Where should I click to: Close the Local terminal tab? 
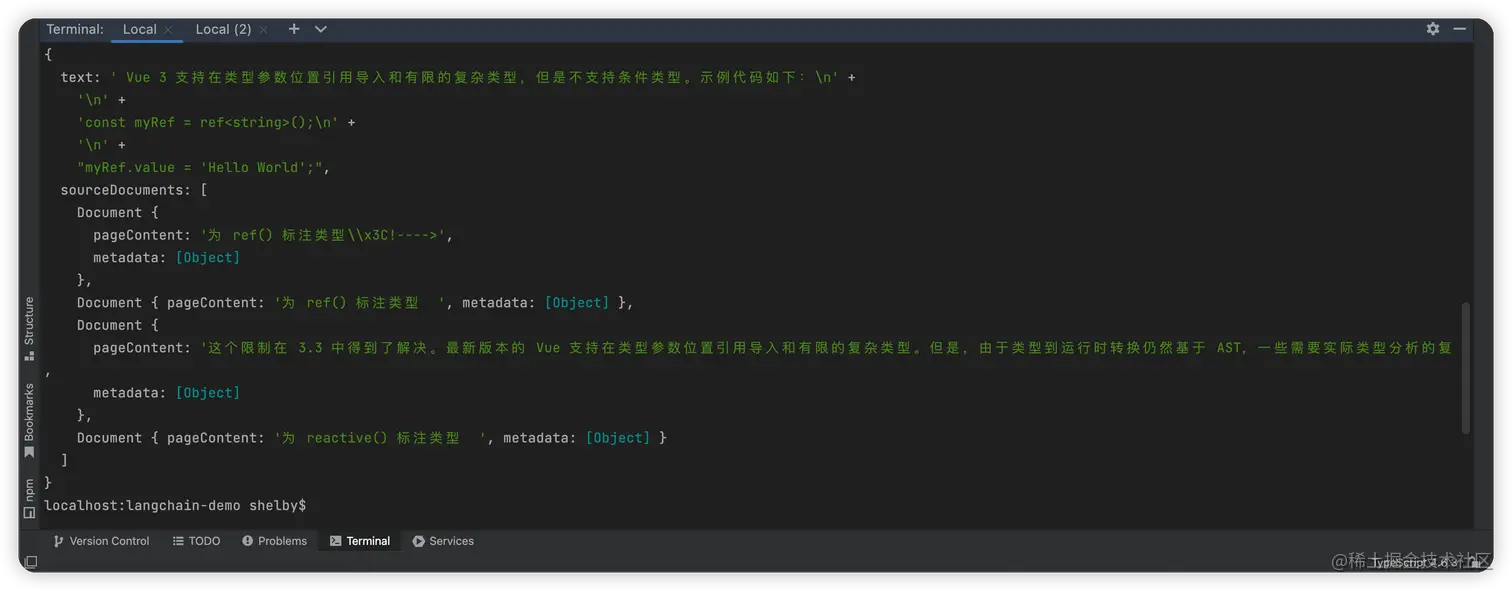(x=169, y=30)
